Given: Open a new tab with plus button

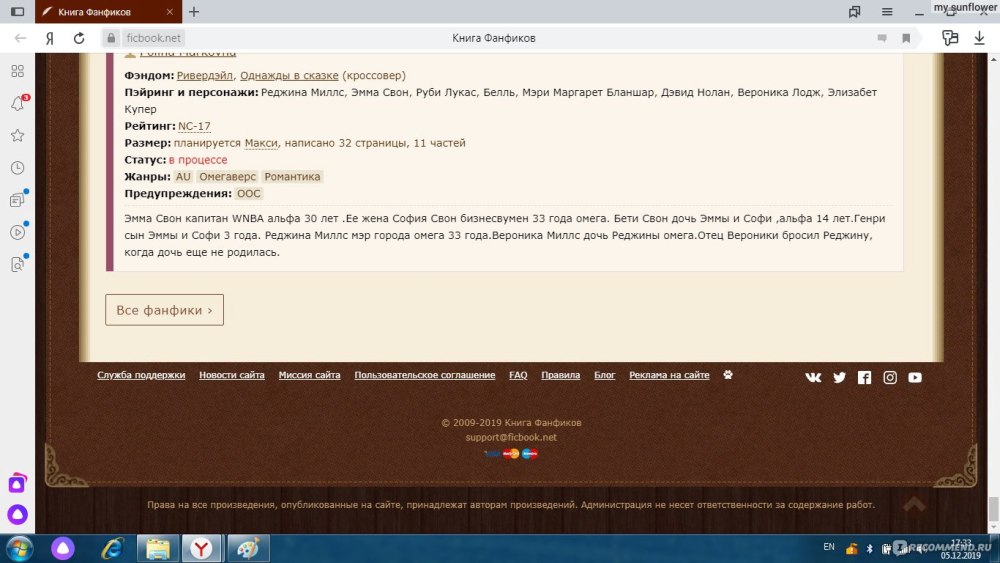Looking at the screenshot, I should [x=194, y=11].
